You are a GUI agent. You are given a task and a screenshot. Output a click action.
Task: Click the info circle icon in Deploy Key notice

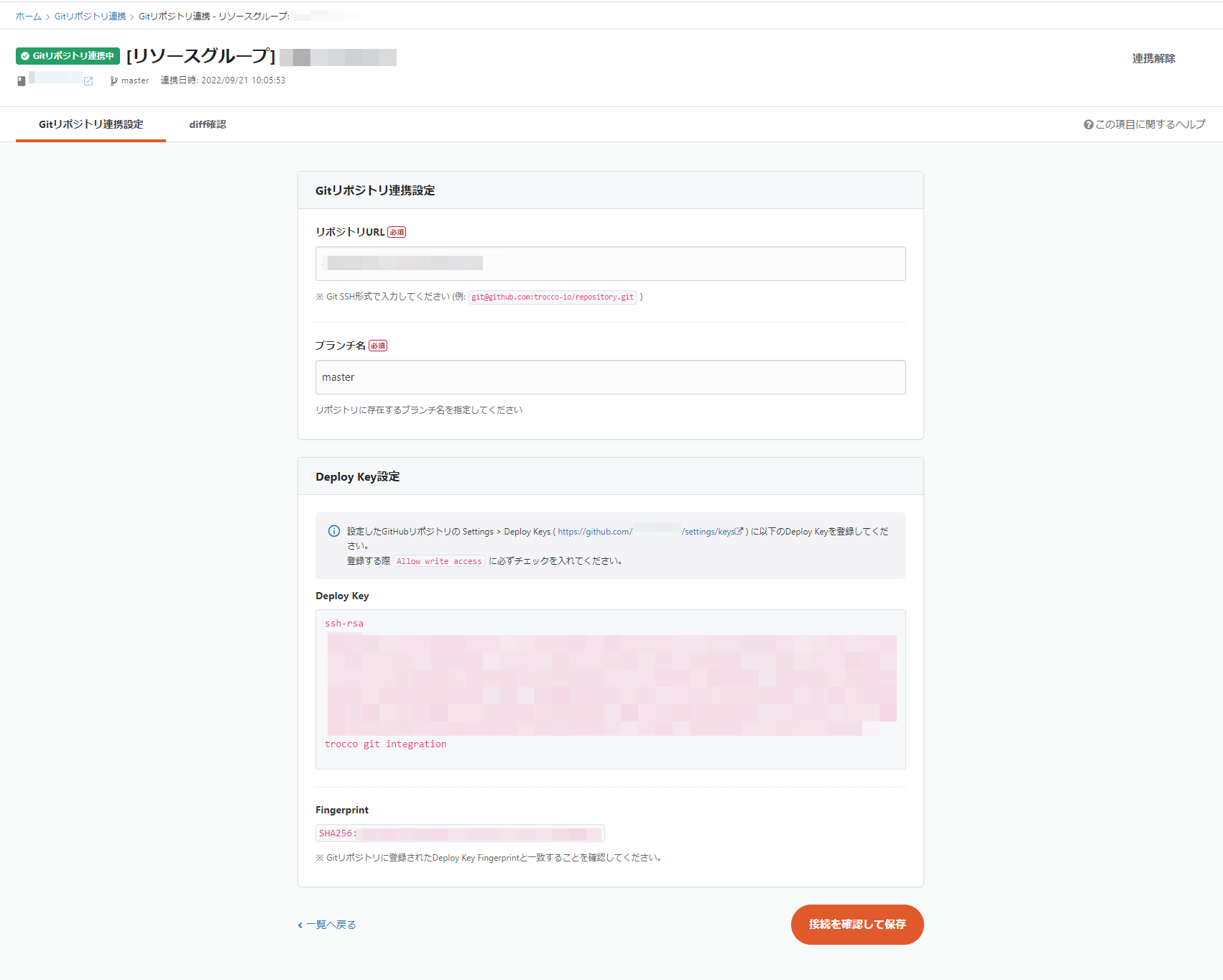[334, 532]
